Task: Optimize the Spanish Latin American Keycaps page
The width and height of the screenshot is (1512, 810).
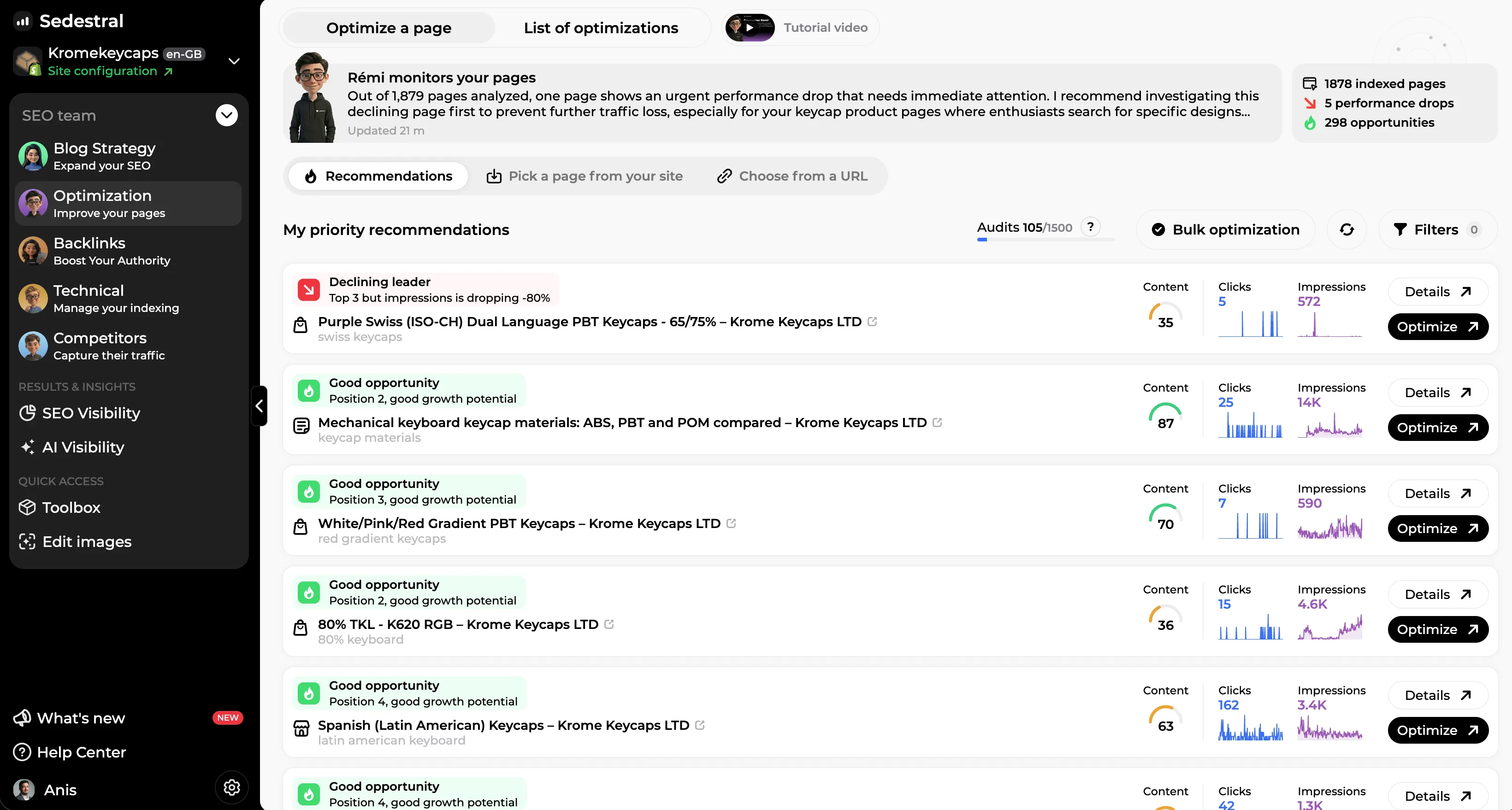Action: click(1438, 730)
